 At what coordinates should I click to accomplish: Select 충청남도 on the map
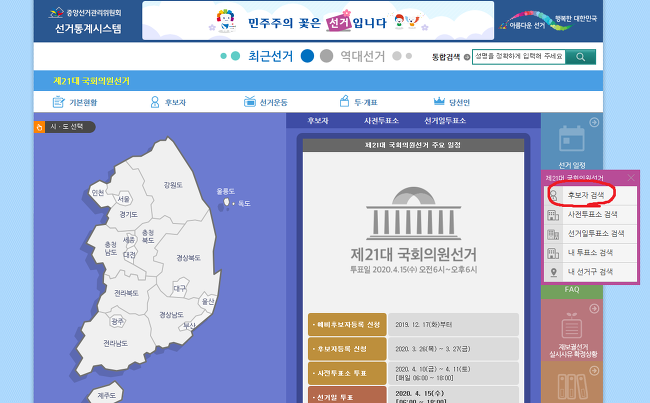point(111,248)
